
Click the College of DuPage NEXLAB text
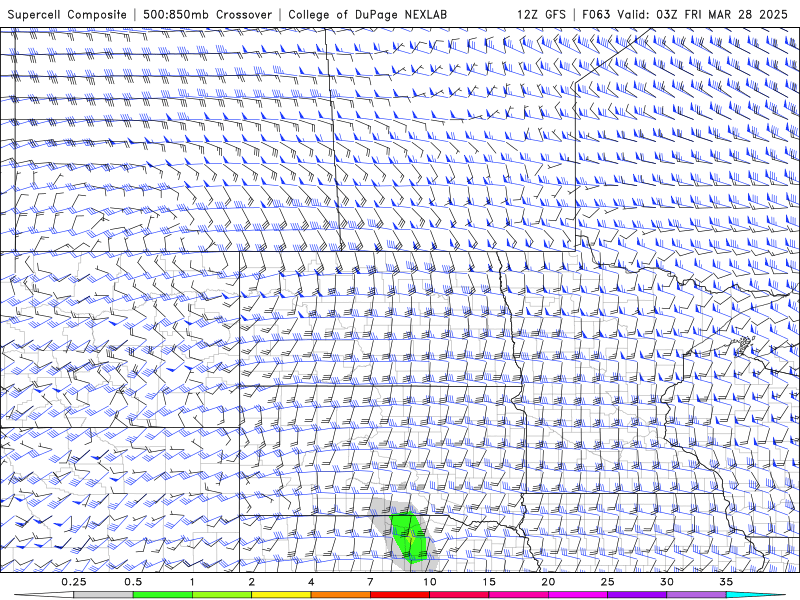point(367,14)
